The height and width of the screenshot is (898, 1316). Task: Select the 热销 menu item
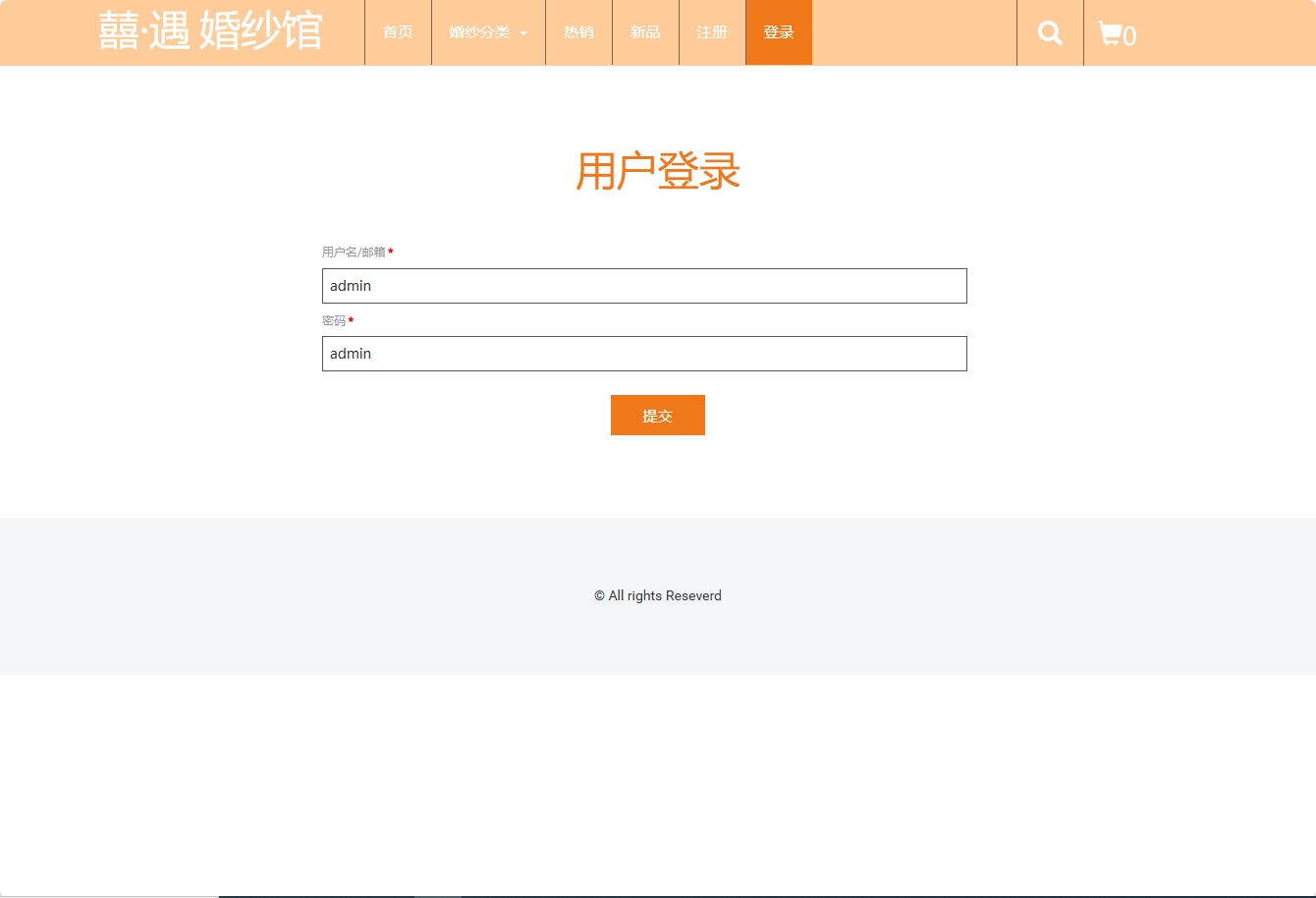[x=578, y=31]
